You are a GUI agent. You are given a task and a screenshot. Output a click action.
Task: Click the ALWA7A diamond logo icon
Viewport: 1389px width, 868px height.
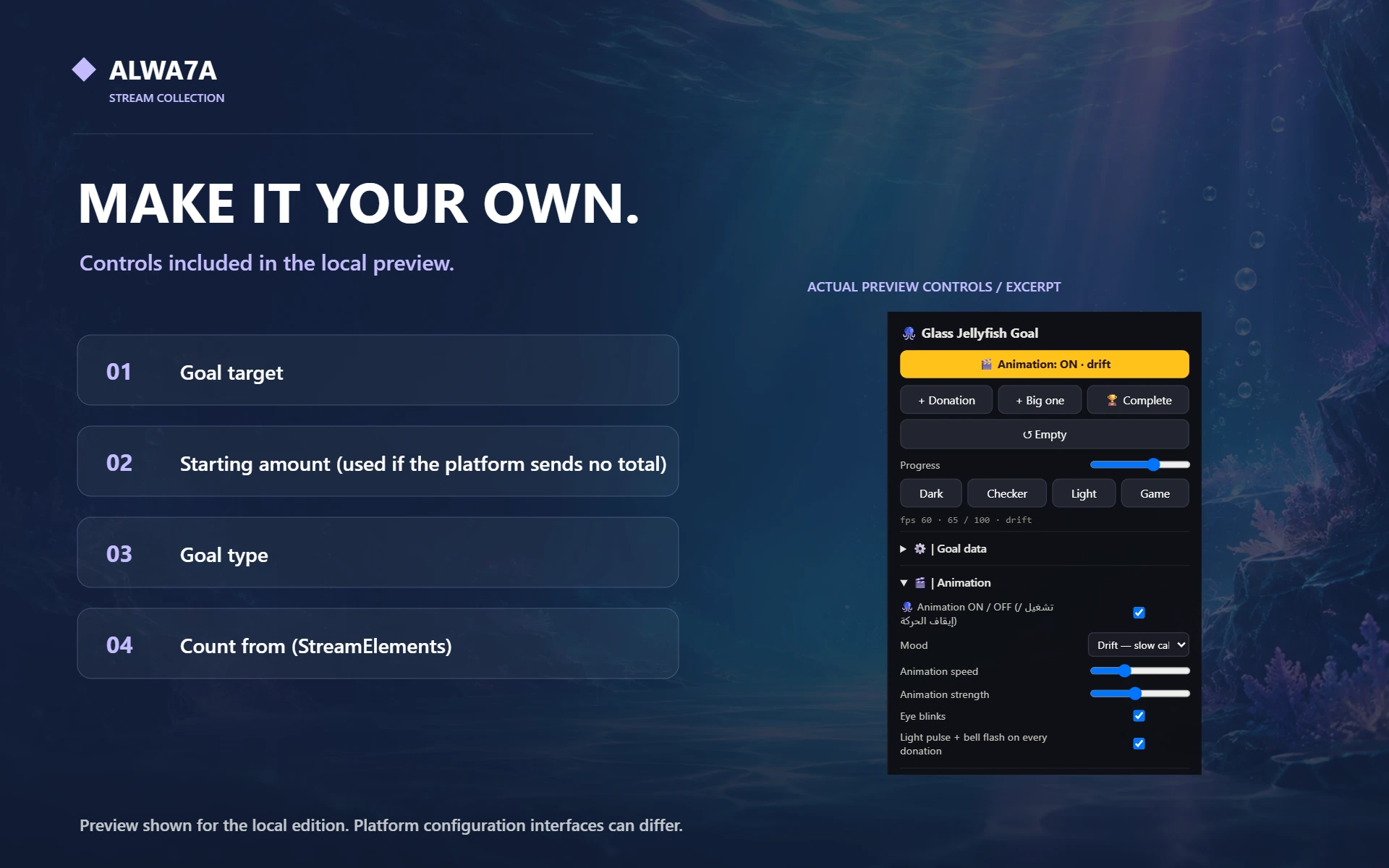84,69
